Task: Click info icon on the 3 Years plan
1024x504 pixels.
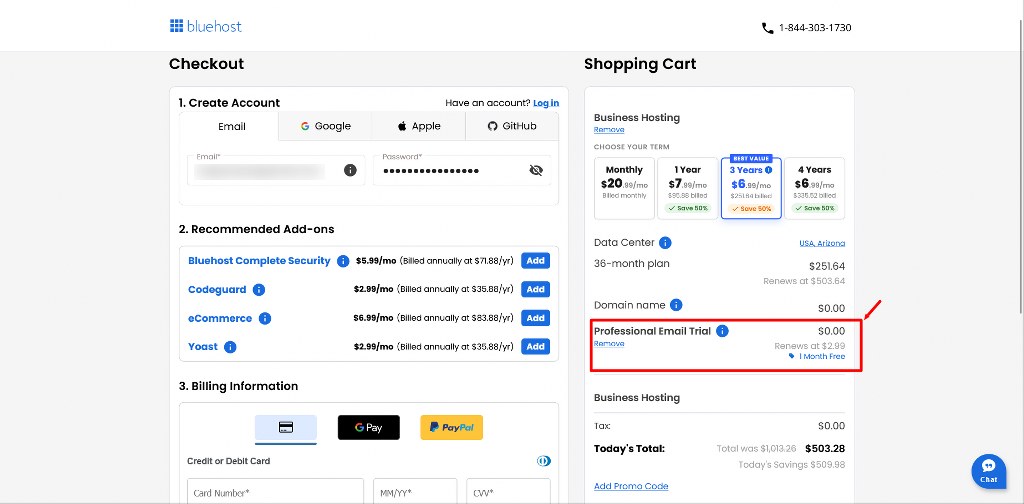Action: click(769, 170)
